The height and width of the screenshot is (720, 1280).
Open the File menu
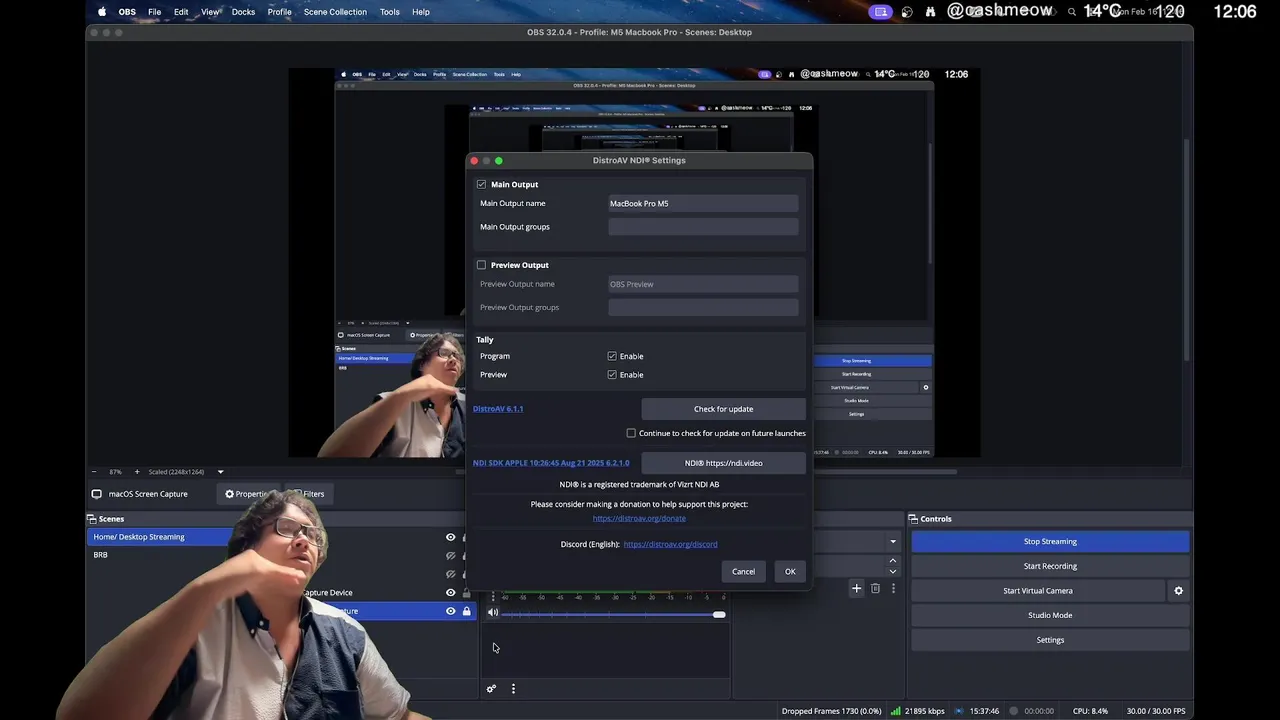click(154, 12)
